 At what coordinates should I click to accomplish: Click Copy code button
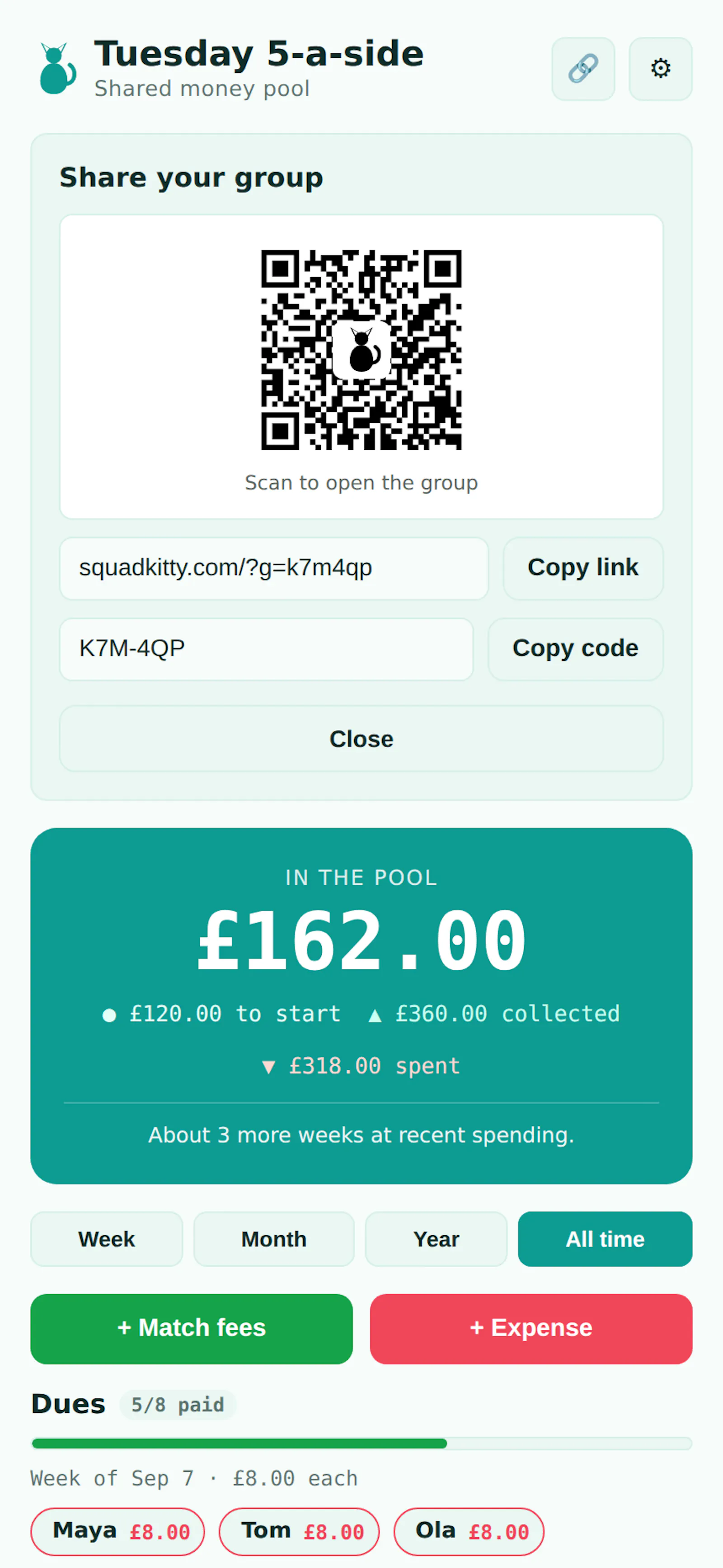[575, 649]
